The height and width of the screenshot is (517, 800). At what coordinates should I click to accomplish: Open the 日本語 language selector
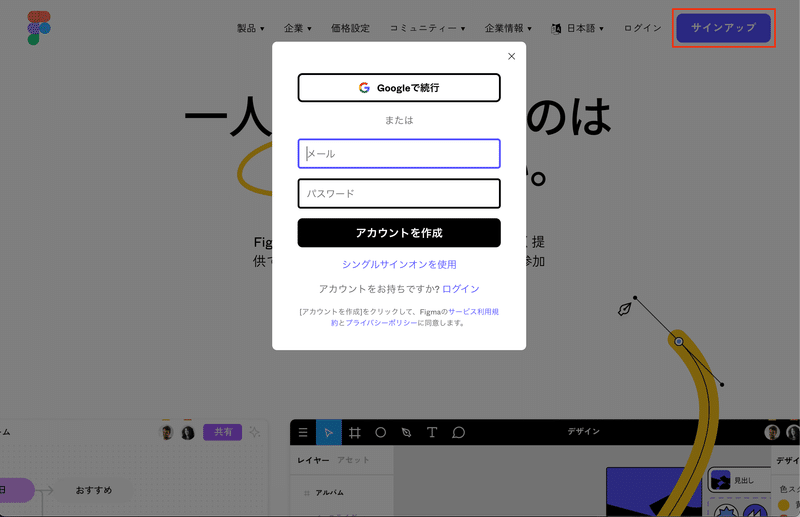pos(585,28)
